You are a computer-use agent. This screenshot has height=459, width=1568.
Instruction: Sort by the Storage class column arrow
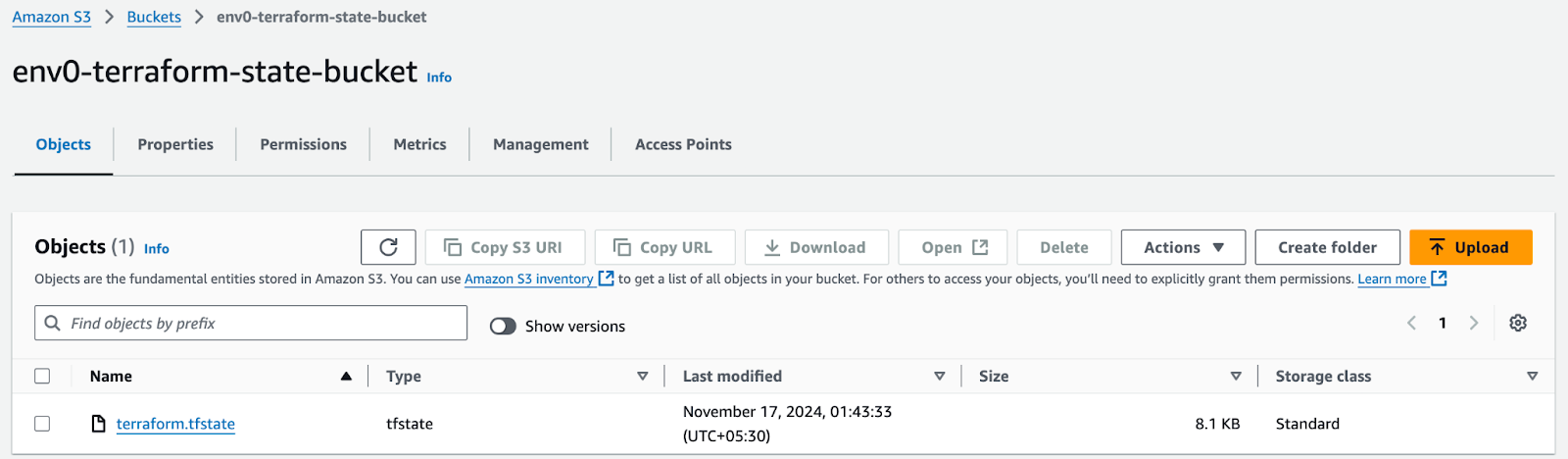click(1533, 376)
